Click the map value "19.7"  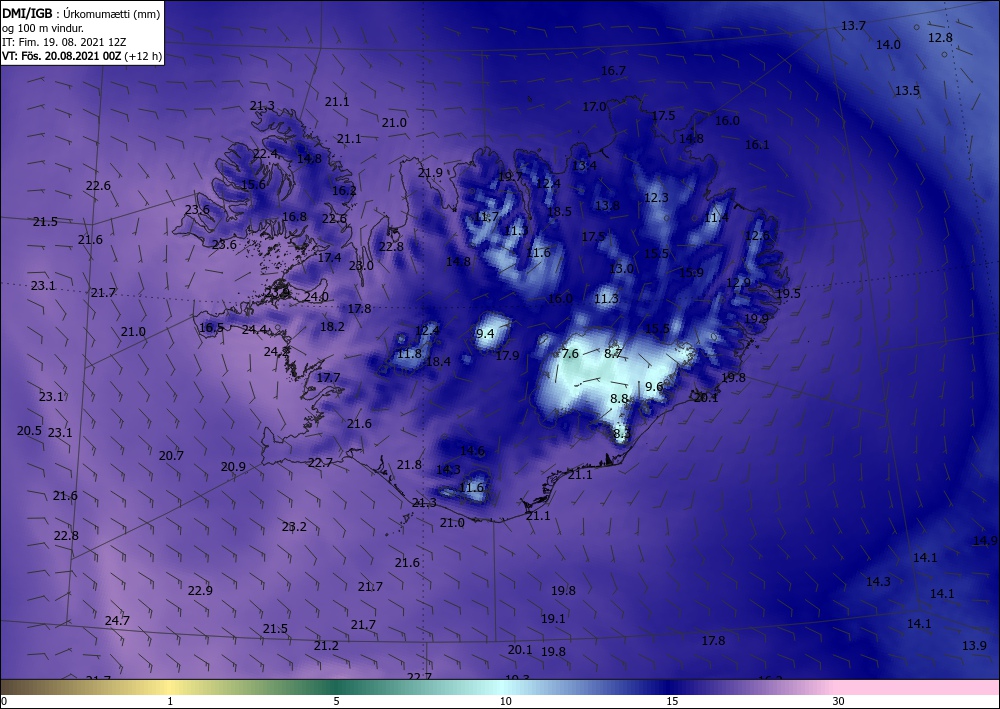click(x=511, y=177)
